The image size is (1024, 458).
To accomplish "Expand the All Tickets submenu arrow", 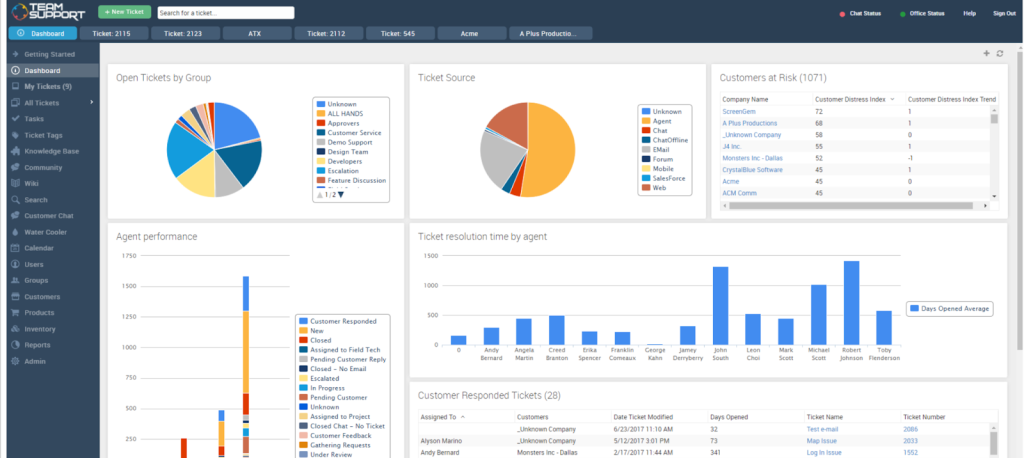I will click(91, 103).
